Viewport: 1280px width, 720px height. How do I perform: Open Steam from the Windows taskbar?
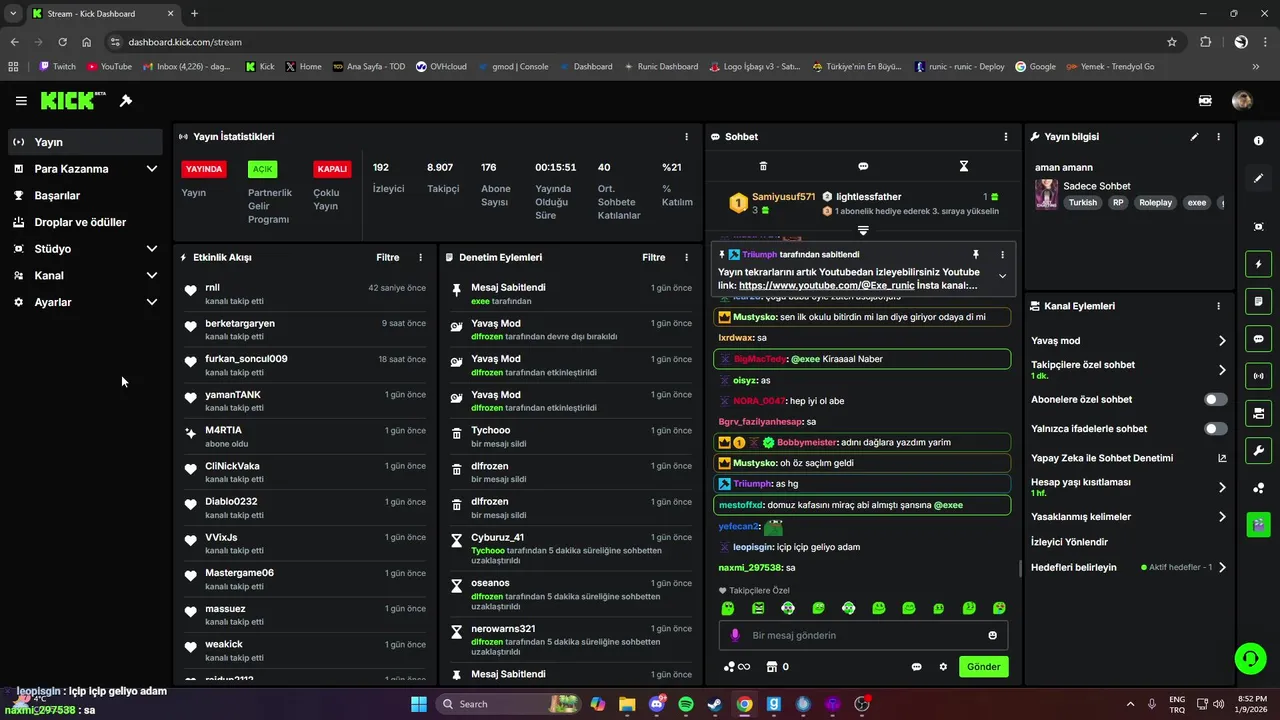[x=715, y=704]
